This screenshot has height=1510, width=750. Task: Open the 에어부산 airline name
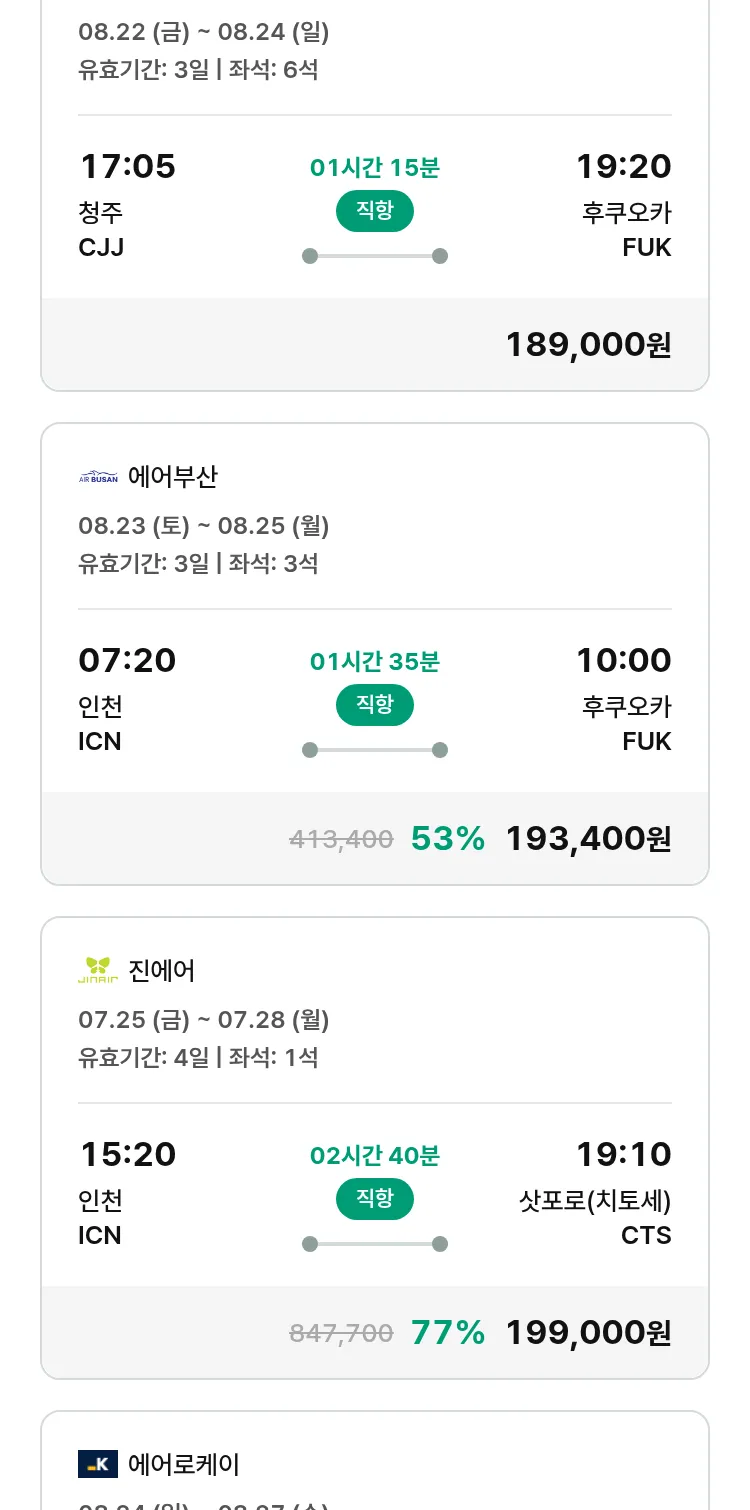[x=173, y=478]
